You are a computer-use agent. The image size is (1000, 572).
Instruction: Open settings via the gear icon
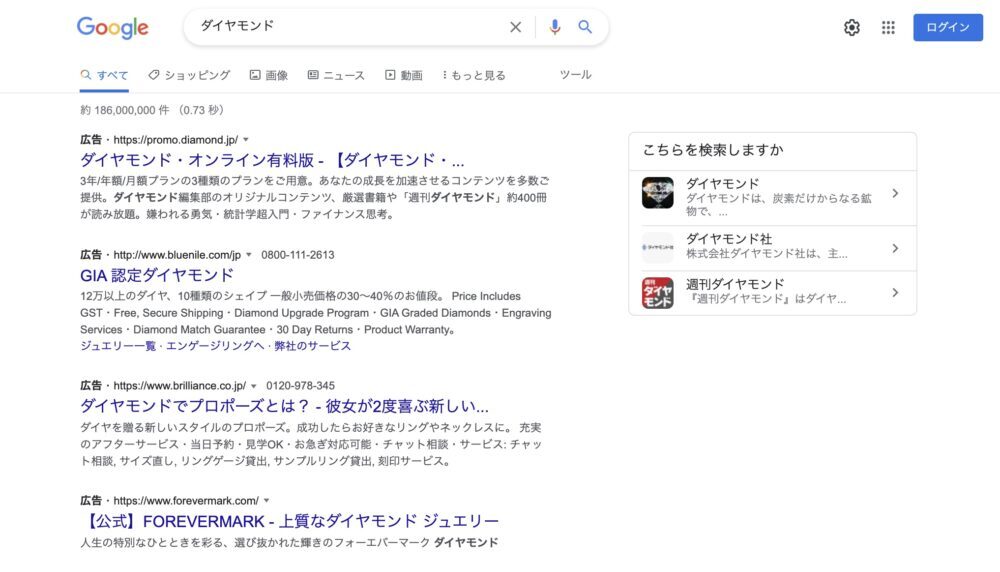(x=851, y=27)
